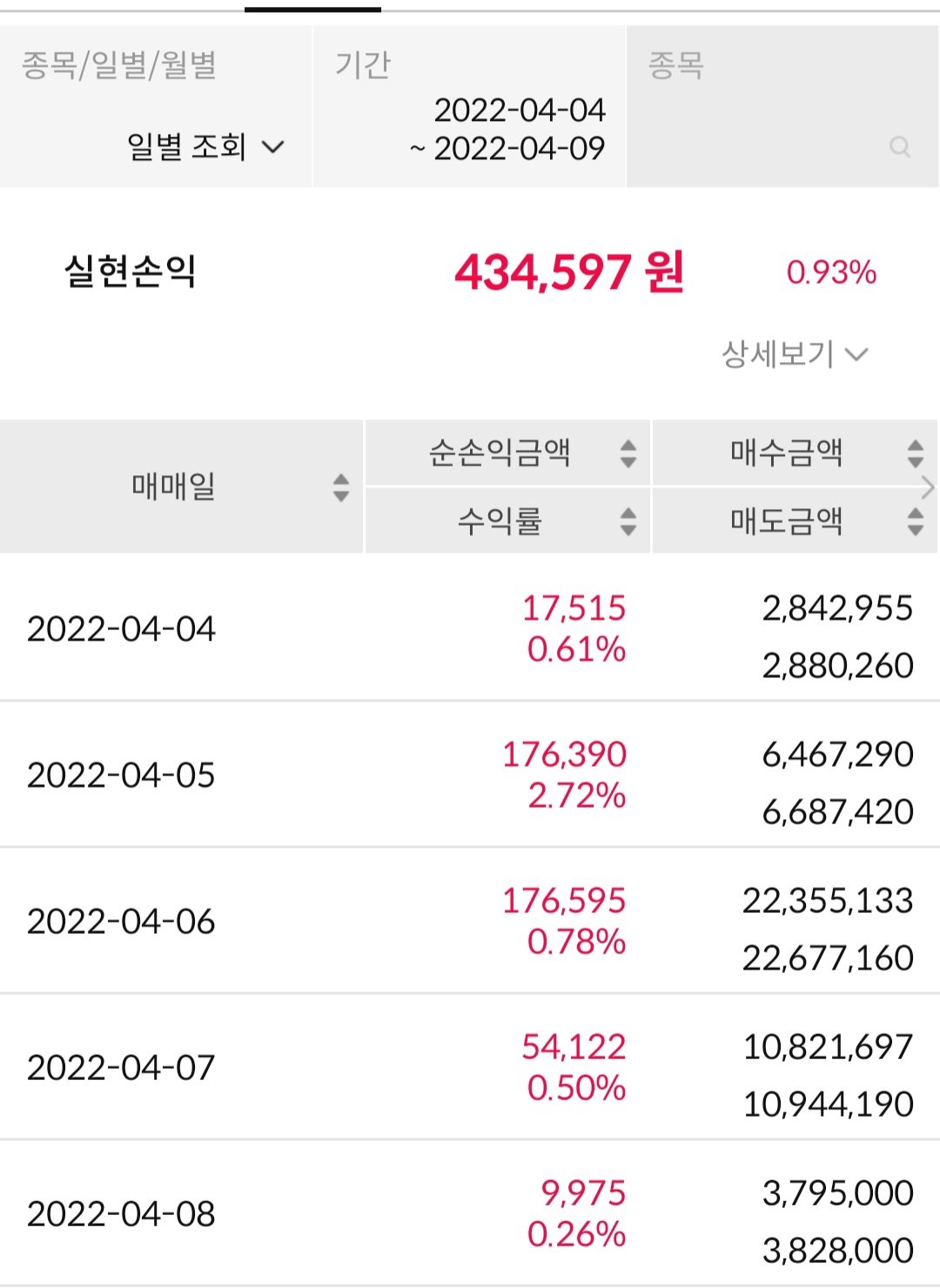940x1288 pixels.
Task: Open the 일별 조회 dropdown
Action: pos(206,146)
